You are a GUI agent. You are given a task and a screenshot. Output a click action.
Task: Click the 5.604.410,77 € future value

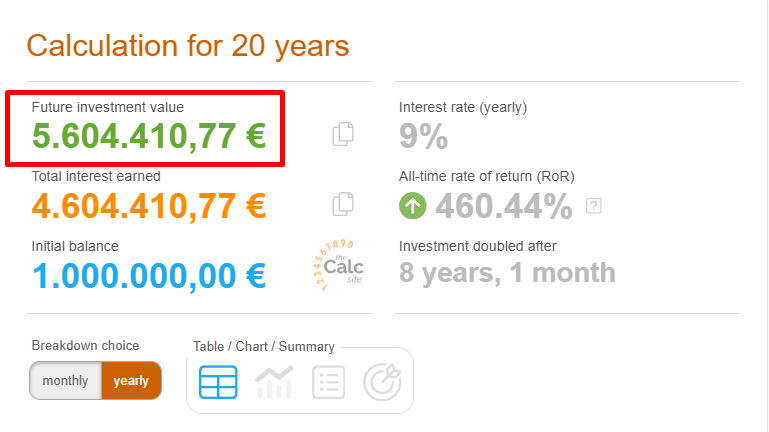coord(149,136)
